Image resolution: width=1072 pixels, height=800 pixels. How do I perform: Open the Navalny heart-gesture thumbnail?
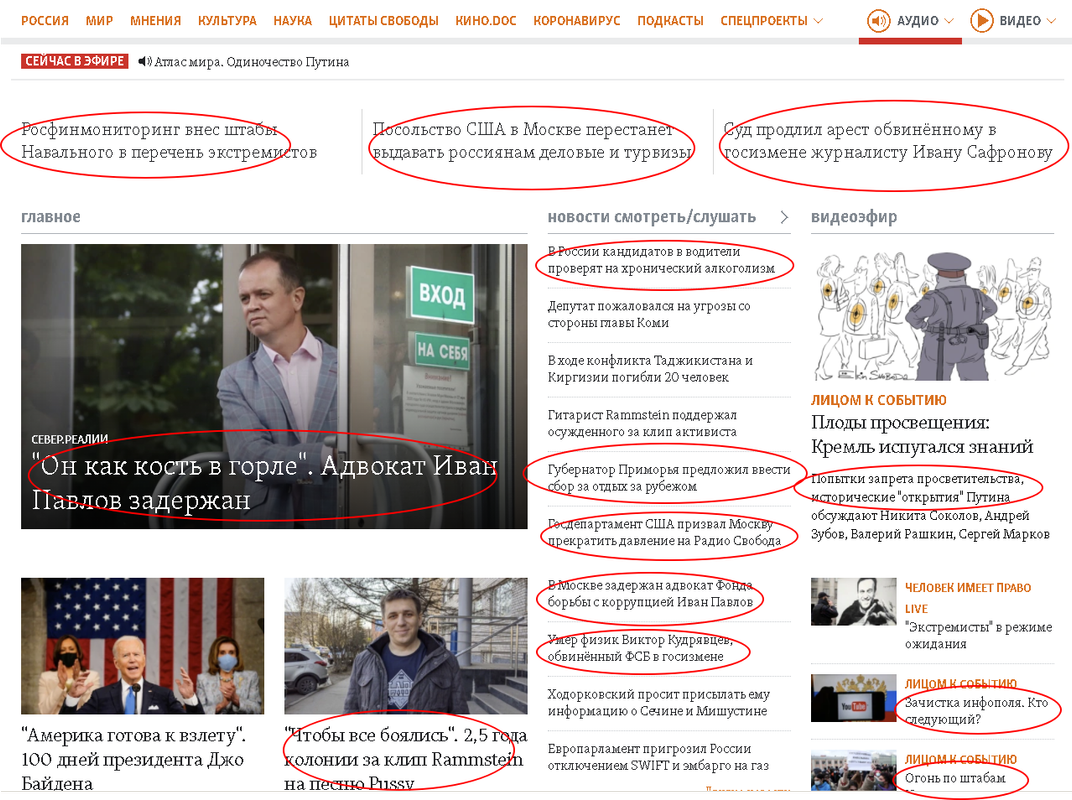[x=853, y=602]
